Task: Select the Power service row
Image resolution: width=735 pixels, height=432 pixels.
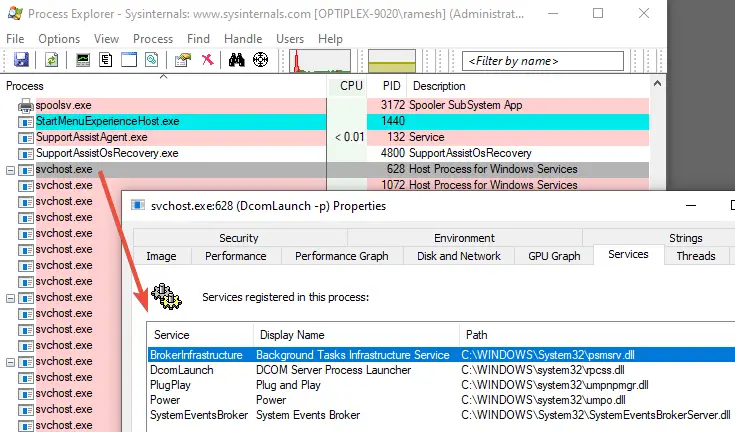Action: coord(442,400)
